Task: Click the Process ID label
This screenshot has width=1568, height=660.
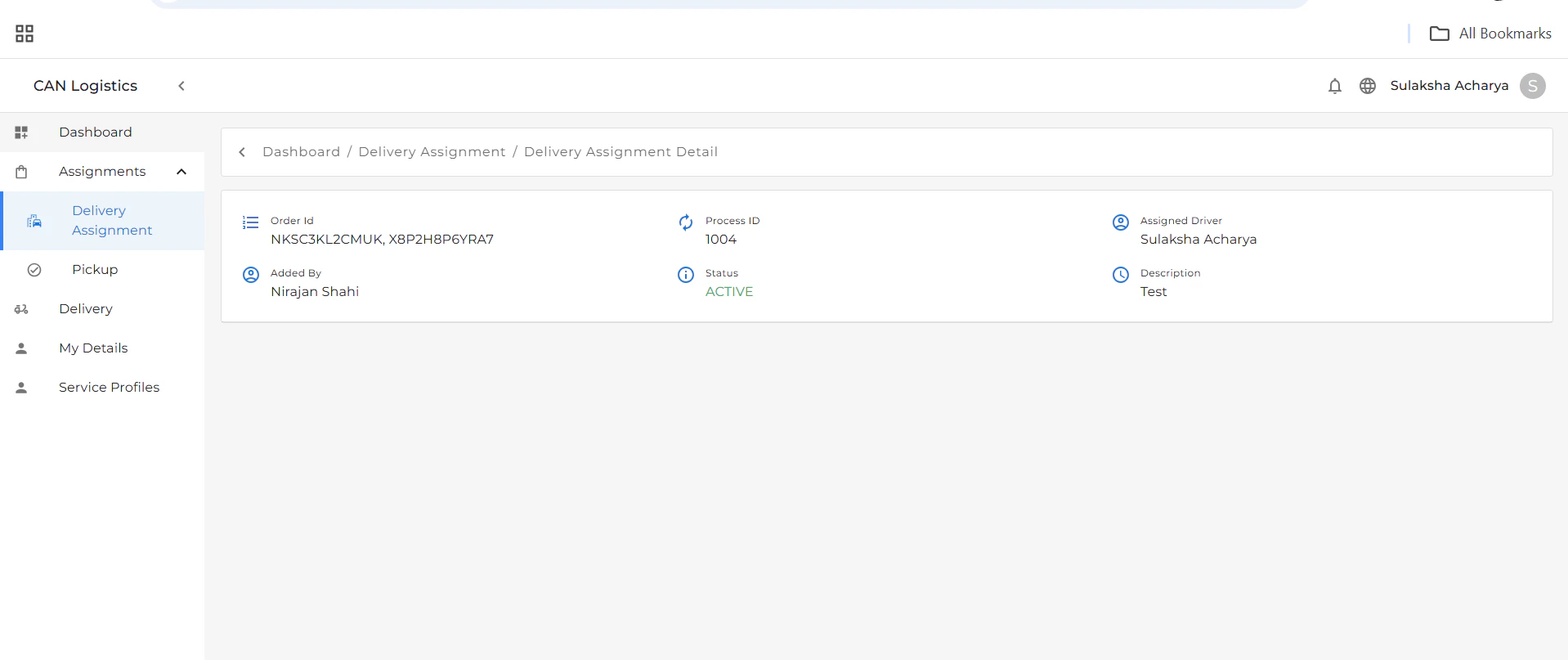Action: point(732,221)
